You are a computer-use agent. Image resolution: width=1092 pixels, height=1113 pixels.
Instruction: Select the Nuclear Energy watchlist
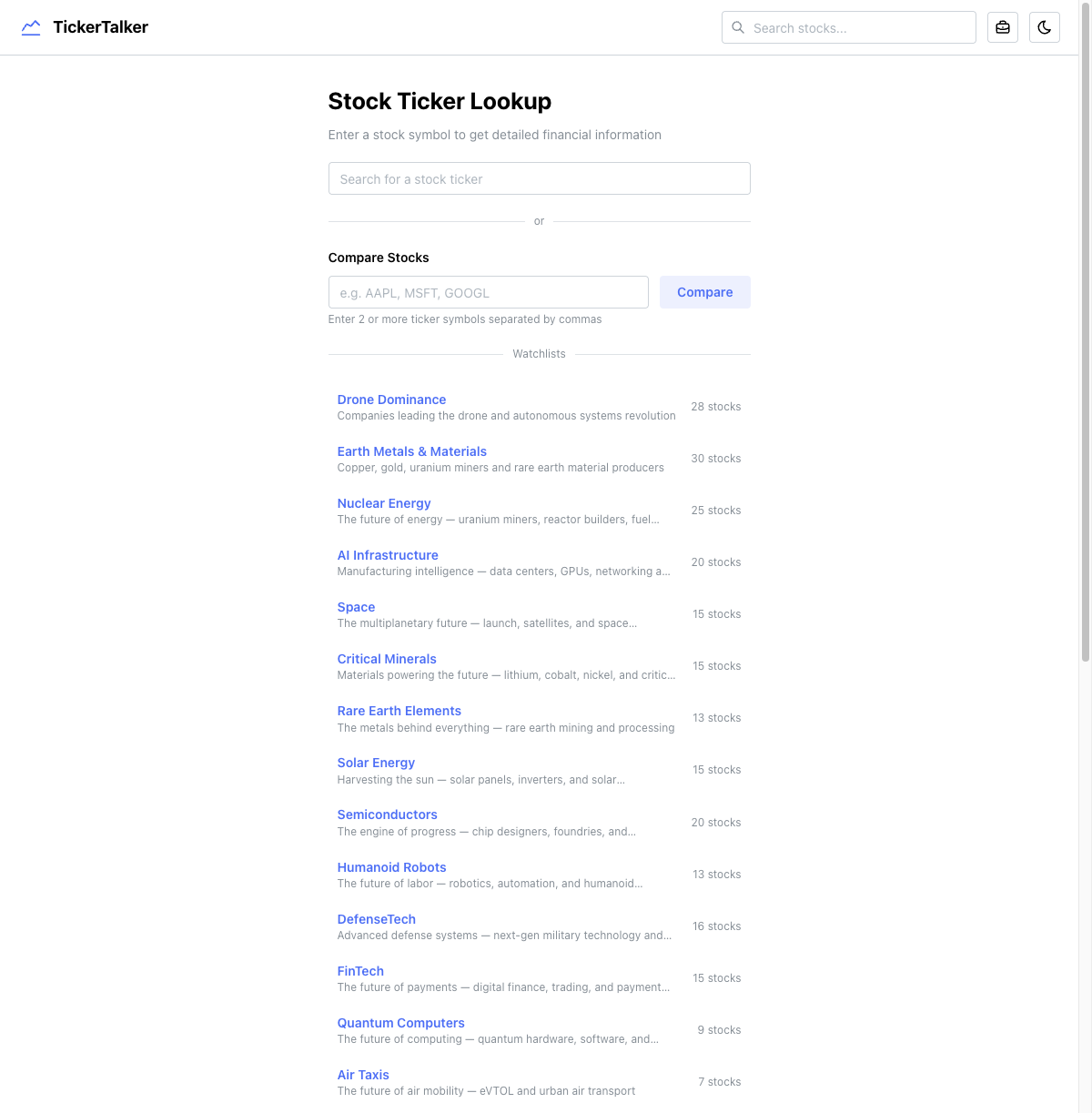(x=383, y=503)
